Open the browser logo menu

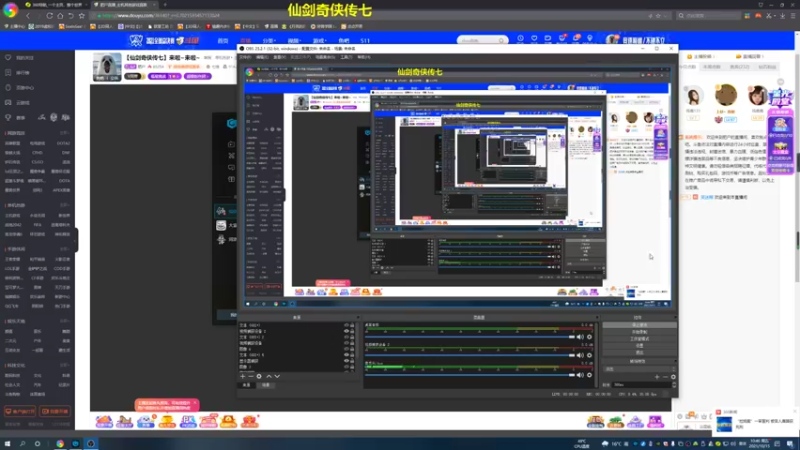tap(10, 10)
